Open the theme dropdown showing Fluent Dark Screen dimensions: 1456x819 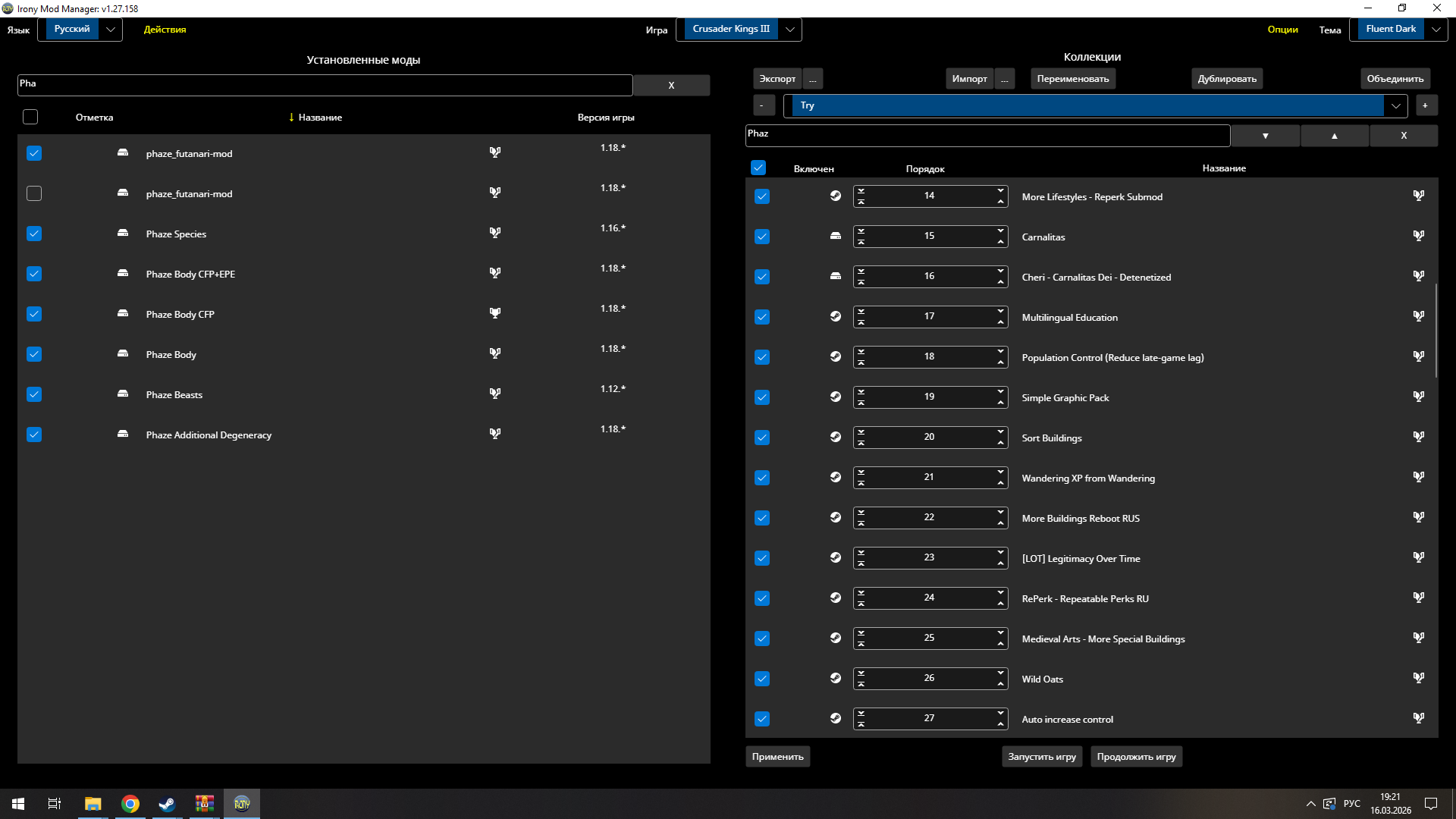pos(1398,30)
